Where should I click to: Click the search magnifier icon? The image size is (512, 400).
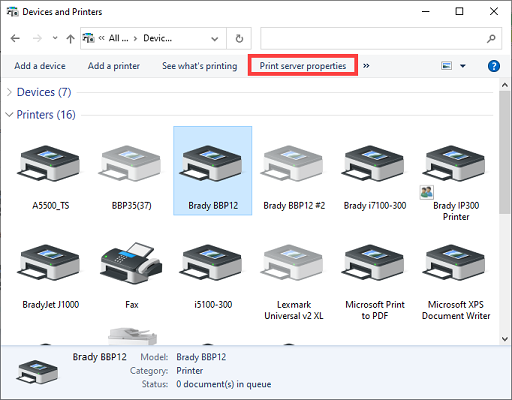(x=491, y=39)
